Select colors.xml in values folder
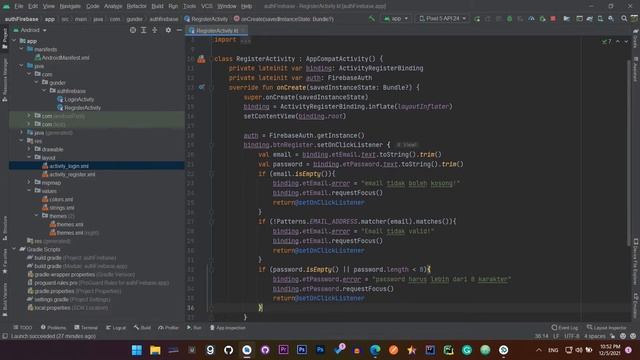 (x=58, y=199)
